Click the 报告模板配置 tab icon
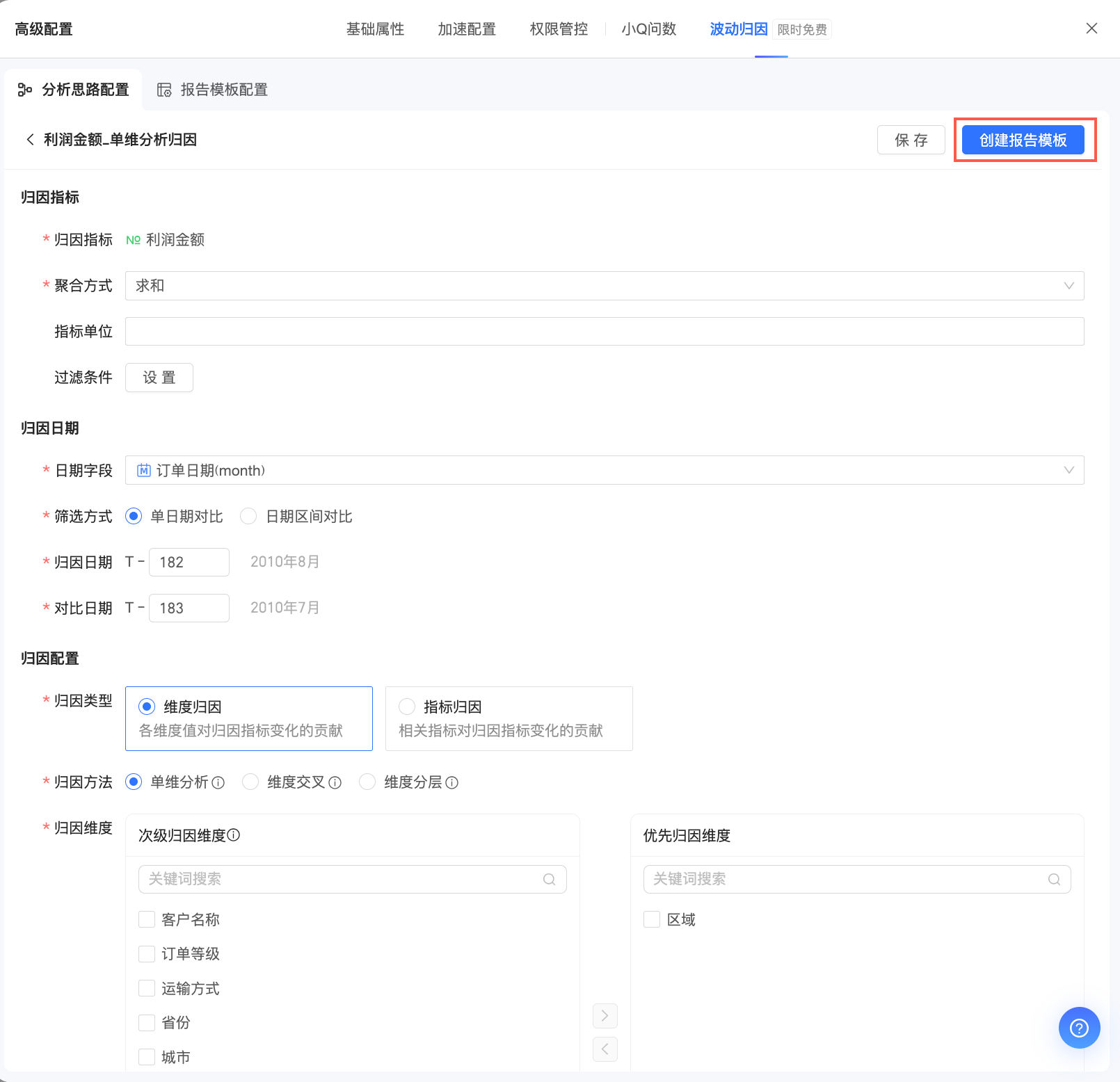The image size is (1120, 1082). point(164,90)
